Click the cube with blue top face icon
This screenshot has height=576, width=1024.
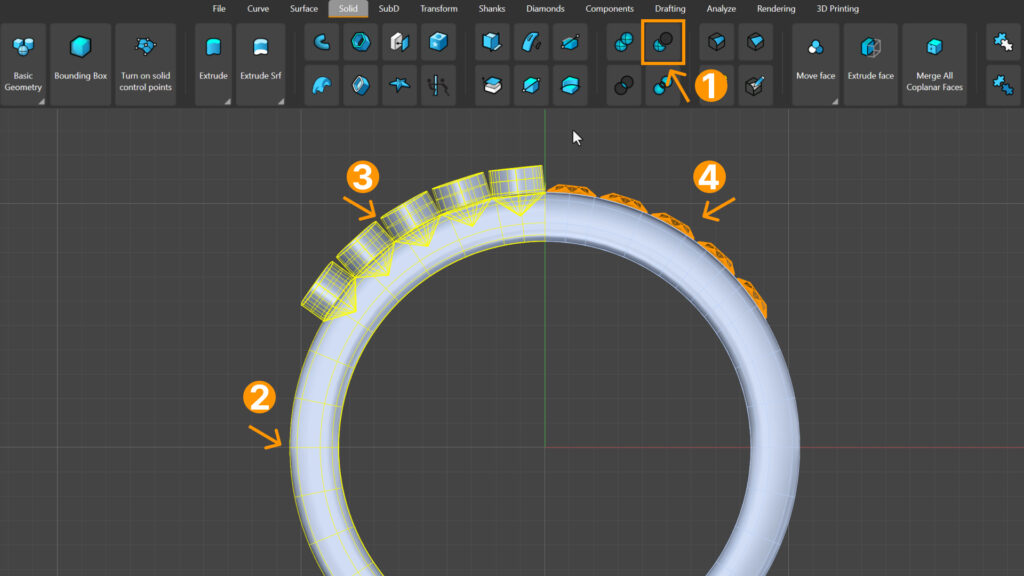[x=756, y=42]
